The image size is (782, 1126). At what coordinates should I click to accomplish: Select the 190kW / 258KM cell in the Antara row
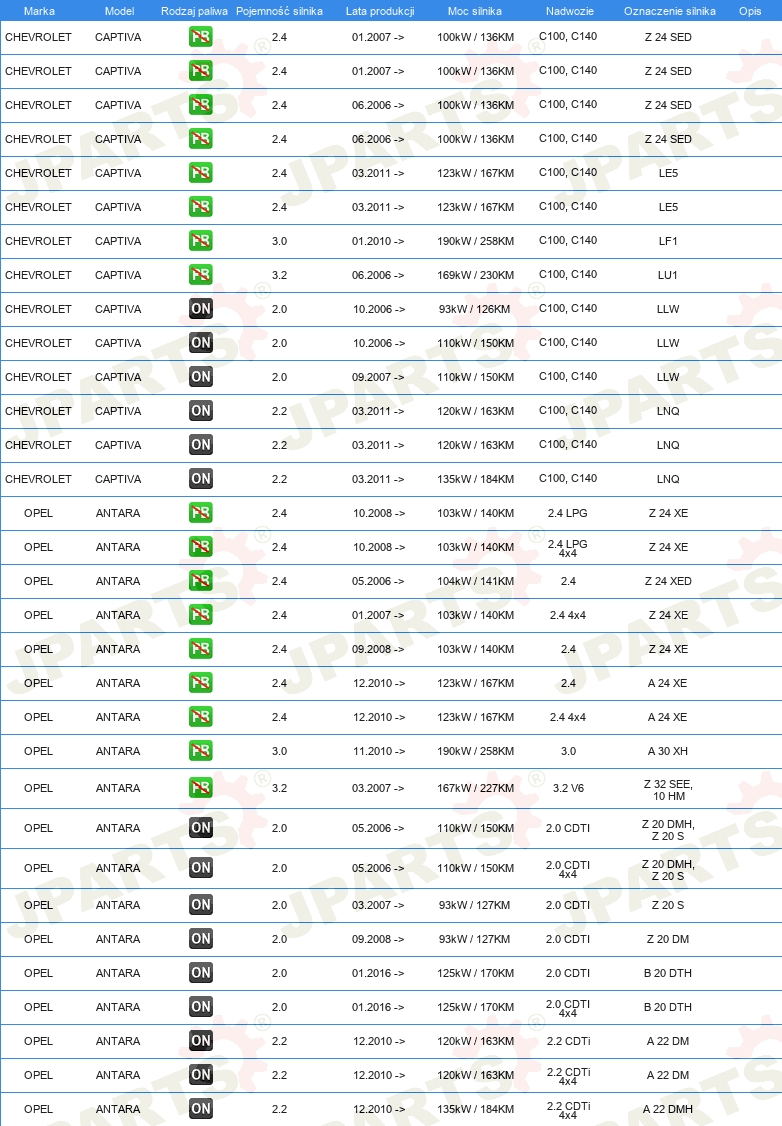[x=475, y=751]
